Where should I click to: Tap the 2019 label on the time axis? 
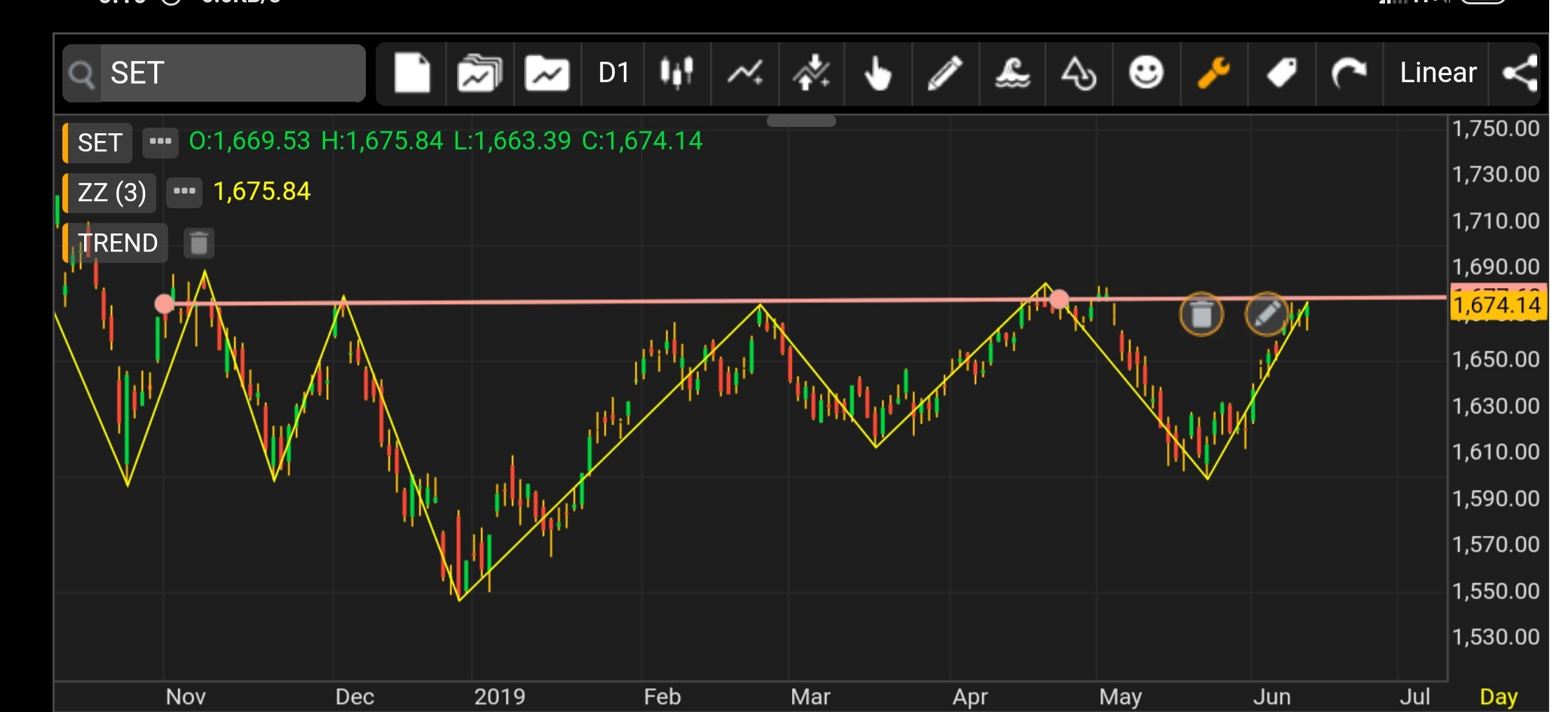tap(499, 697)
